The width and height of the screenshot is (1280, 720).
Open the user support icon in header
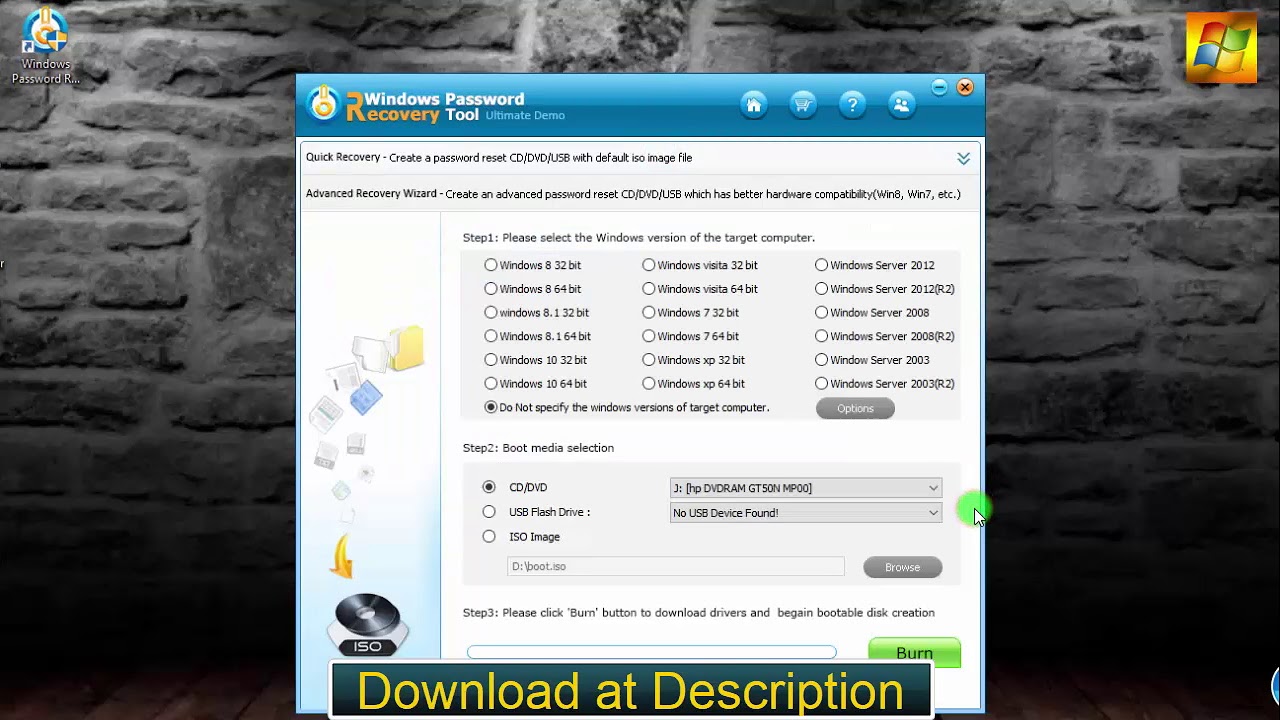(902, 104)
